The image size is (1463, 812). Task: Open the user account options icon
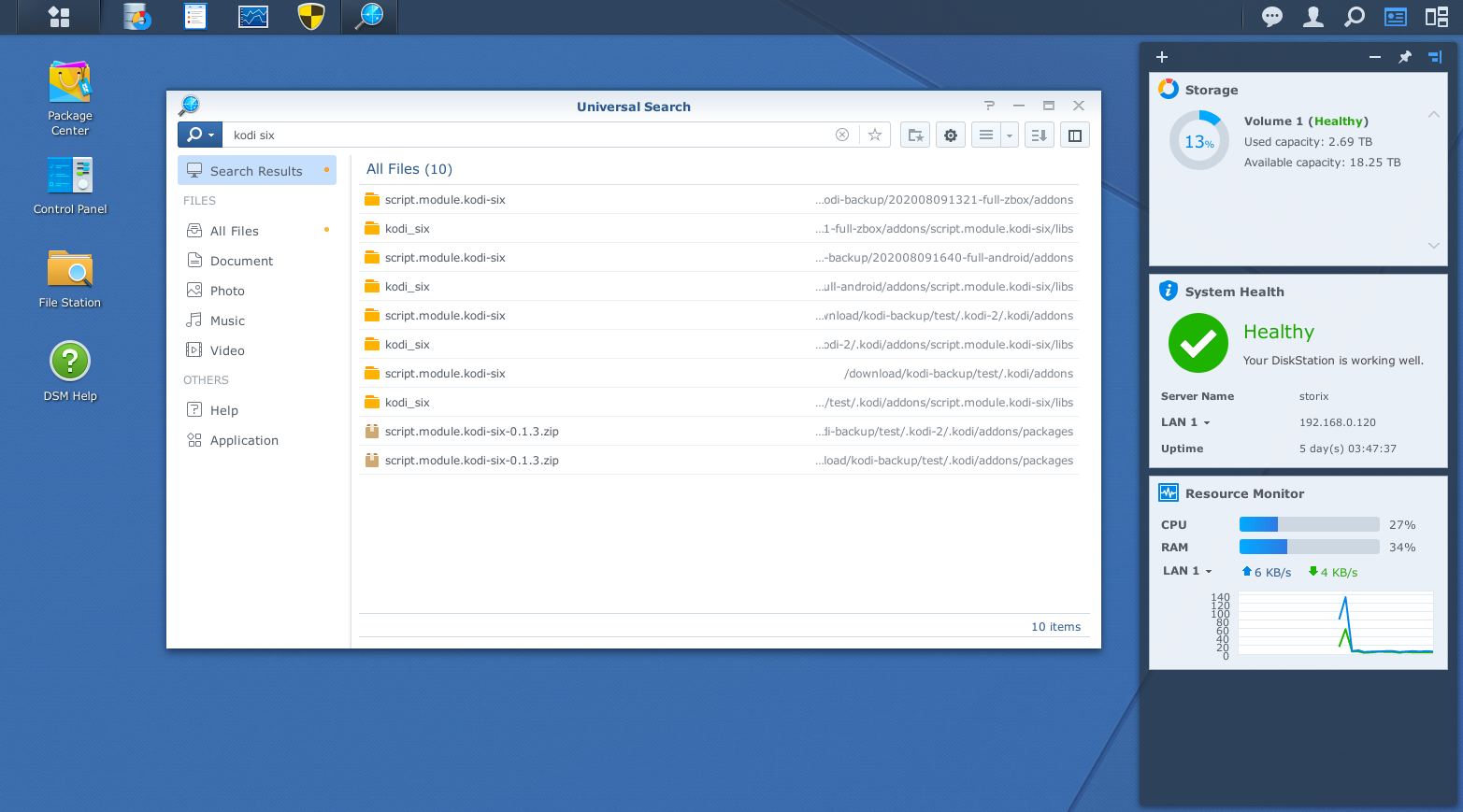pyautogui.click(x=1313, y=17)
